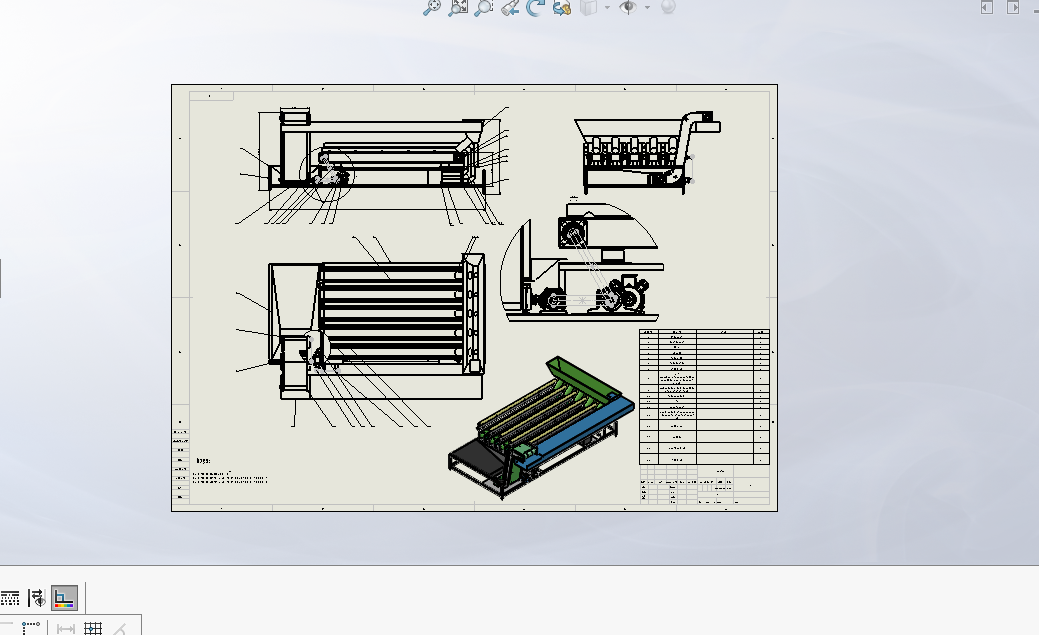Screen dimensions: 1039x635
Task: Click the grayed sphere appearance icon
Action: (668, 7)
